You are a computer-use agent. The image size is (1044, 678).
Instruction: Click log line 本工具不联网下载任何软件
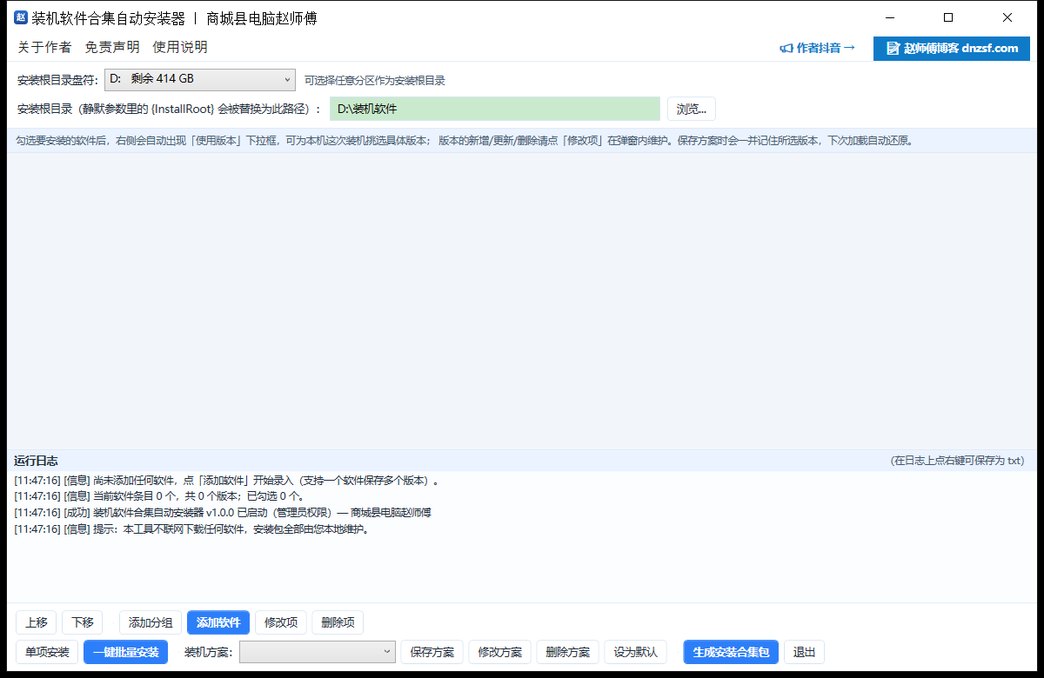click(x=191, y=529)
